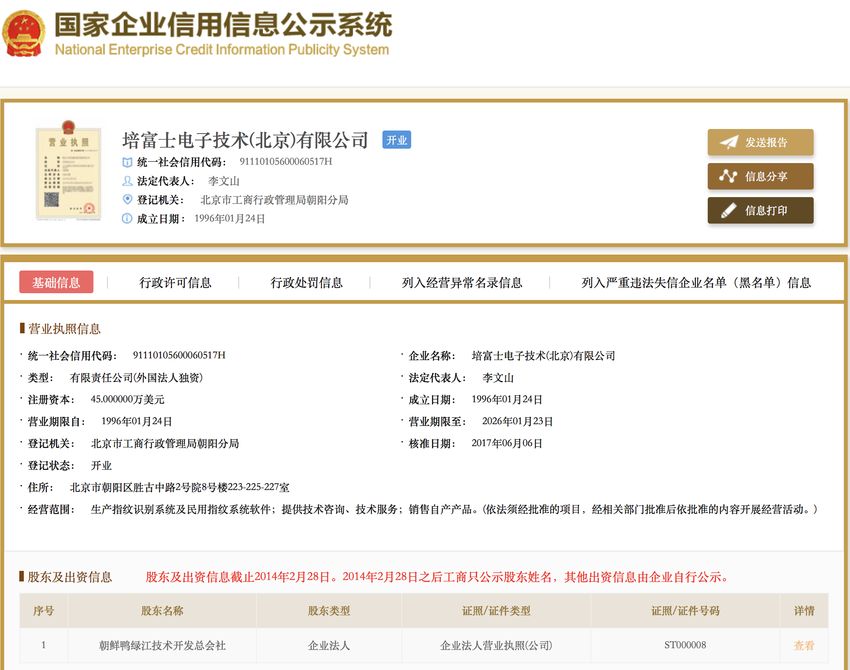The width and height of the screenshot is (850, 670).
Task: Click the red shareholder disclosure notice text
Action: [x=437, y=577]
